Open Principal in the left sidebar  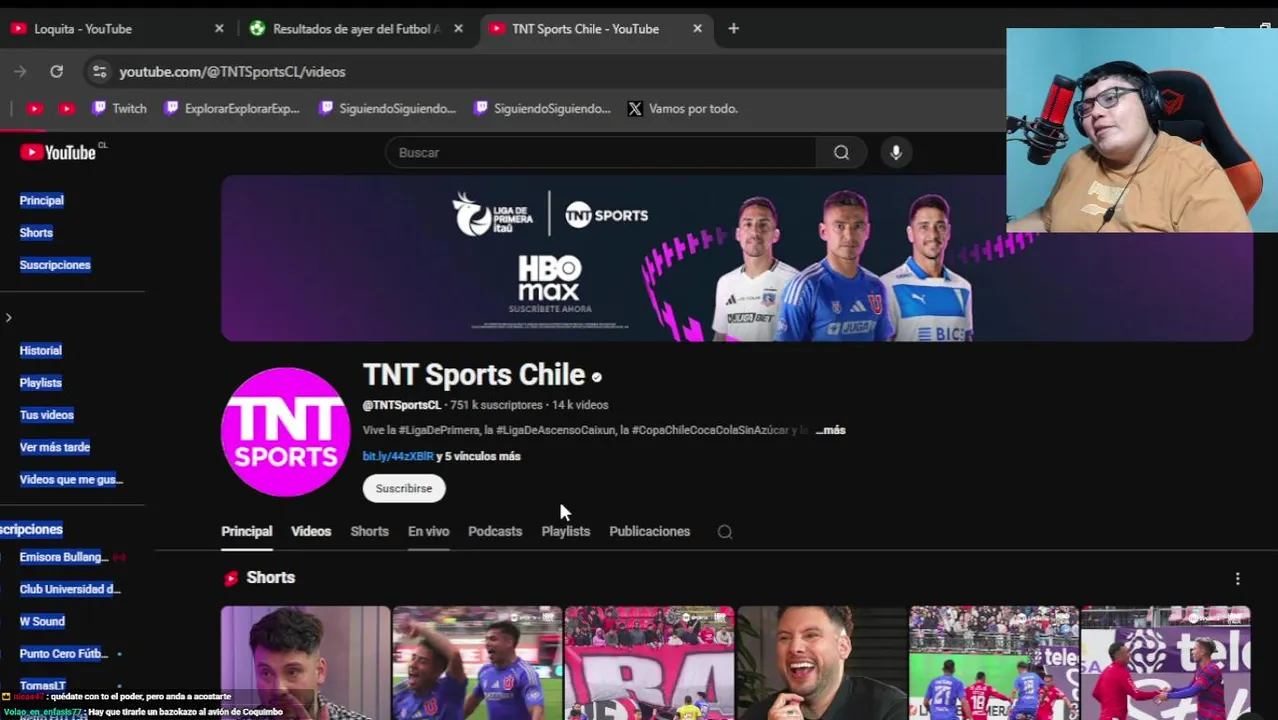[x=42, y=200]
